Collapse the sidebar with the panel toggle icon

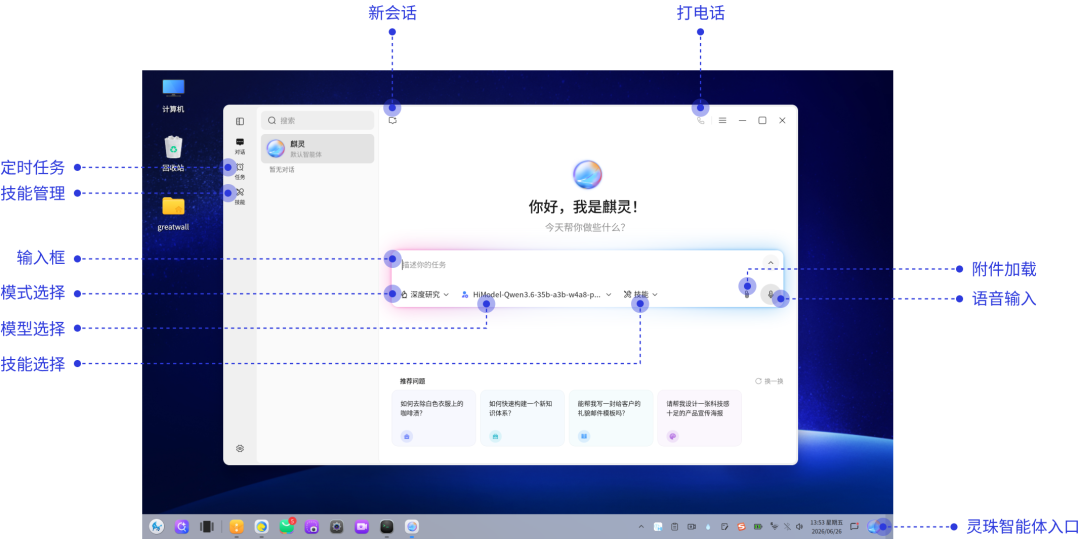coord(240,121)
